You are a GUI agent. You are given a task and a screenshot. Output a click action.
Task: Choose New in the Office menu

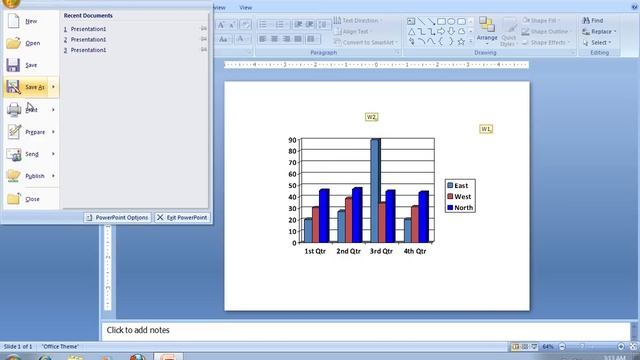(x=31, y=21)
